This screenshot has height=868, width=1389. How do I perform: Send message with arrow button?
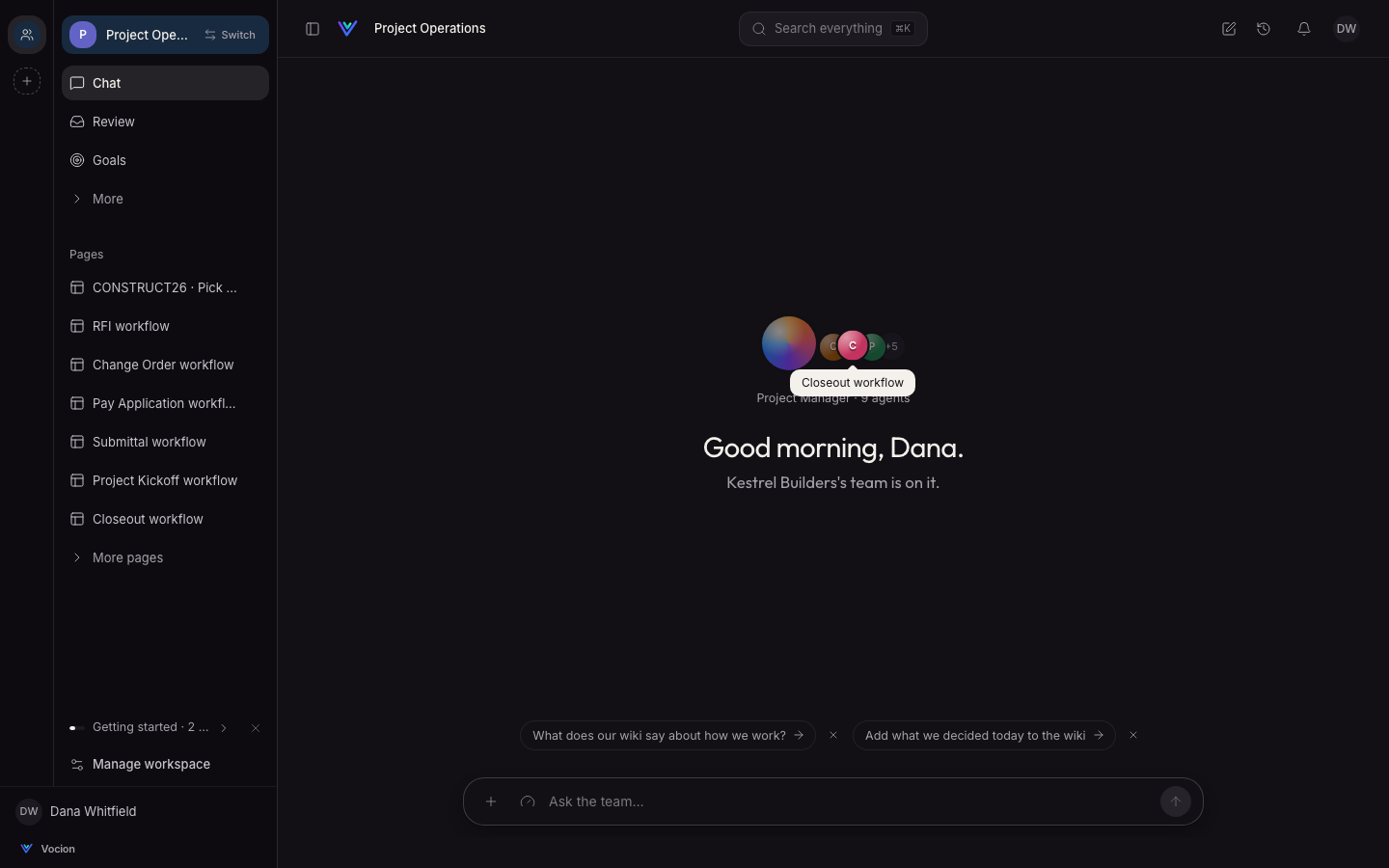pyautogui.click(x=1175, y=801)
